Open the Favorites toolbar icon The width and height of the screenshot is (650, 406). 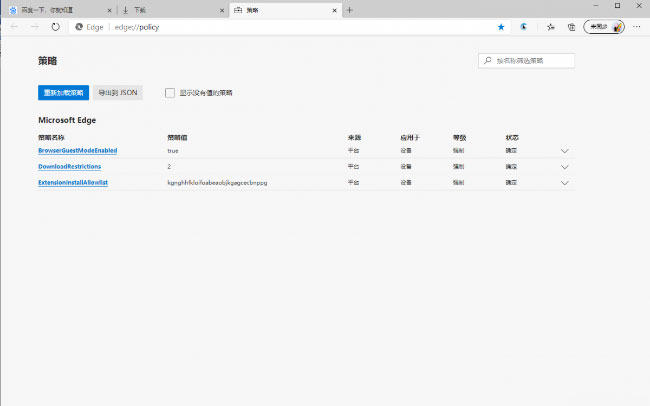coord(551,27)
